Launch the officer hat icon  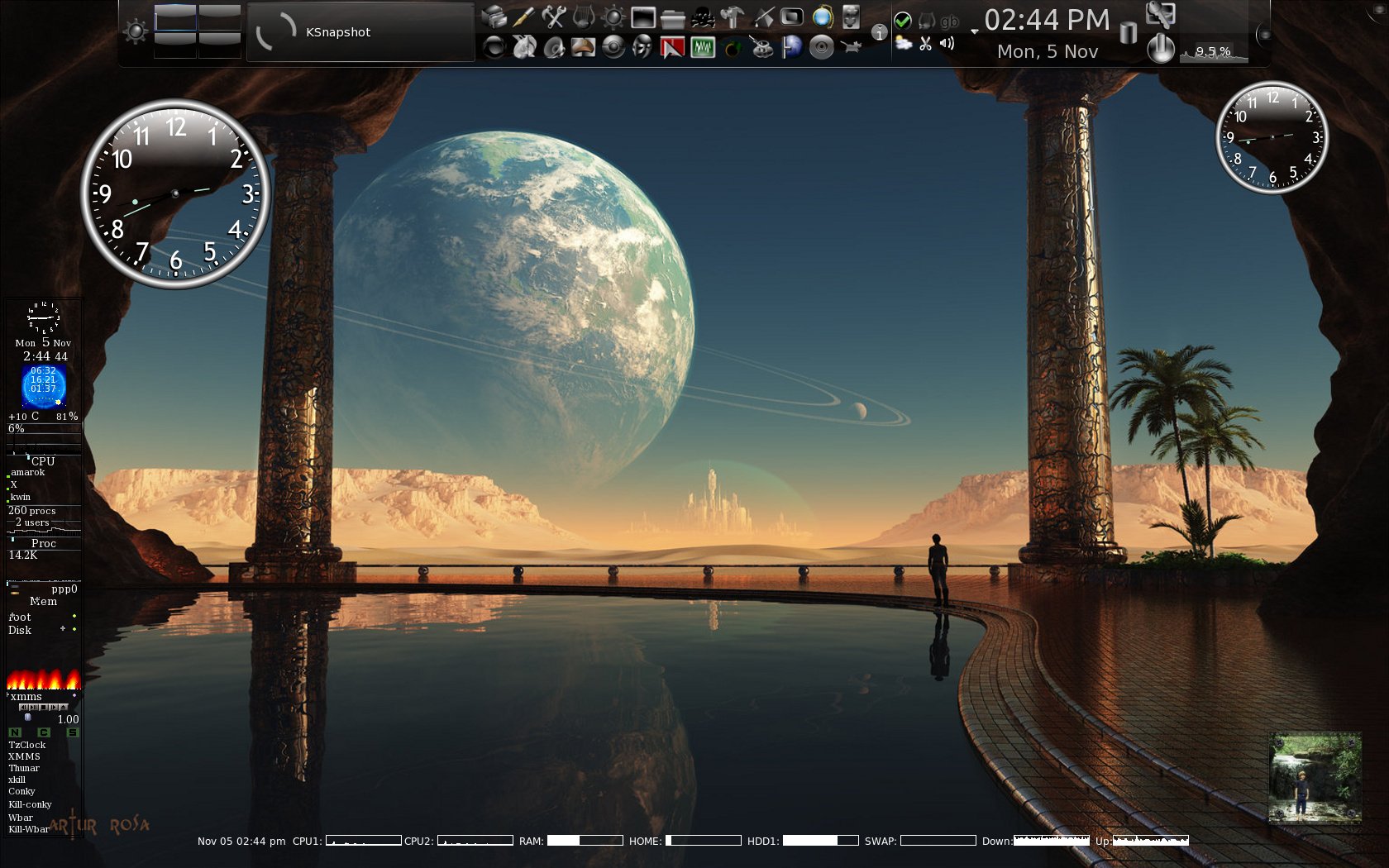pos(583,47)
